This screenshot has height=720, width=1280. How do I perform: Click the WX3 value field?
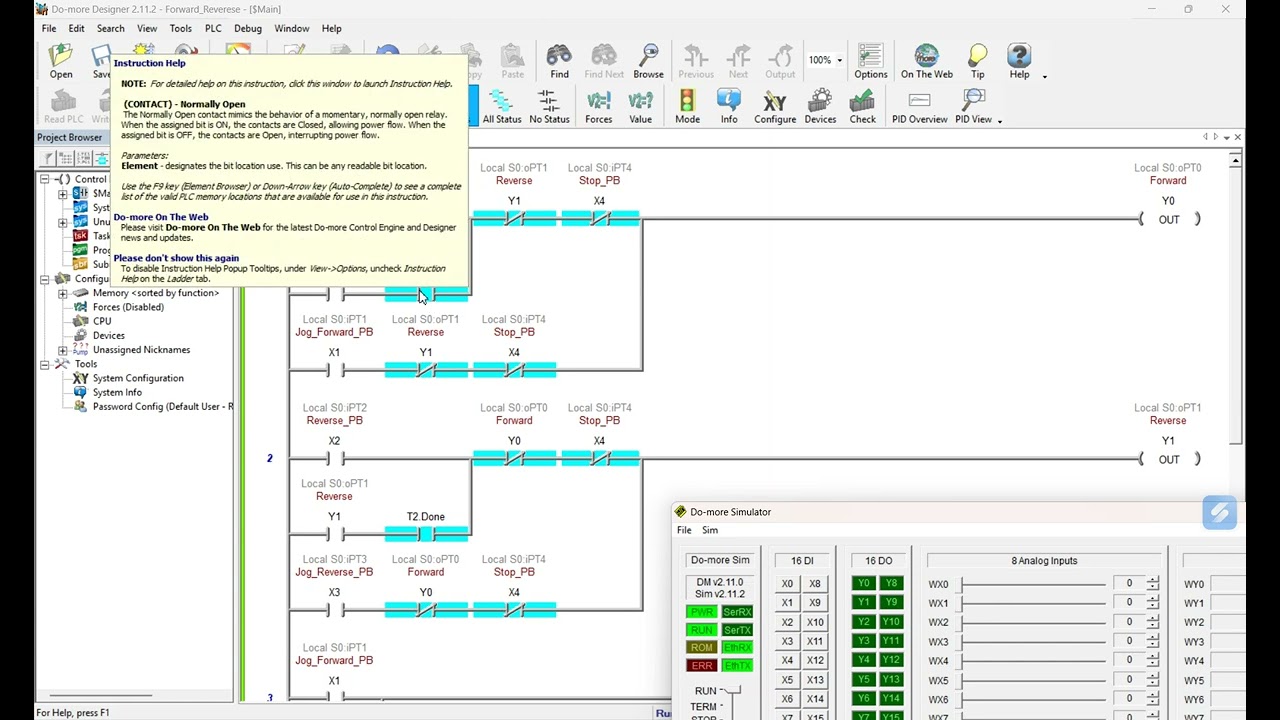[1129, 641]
